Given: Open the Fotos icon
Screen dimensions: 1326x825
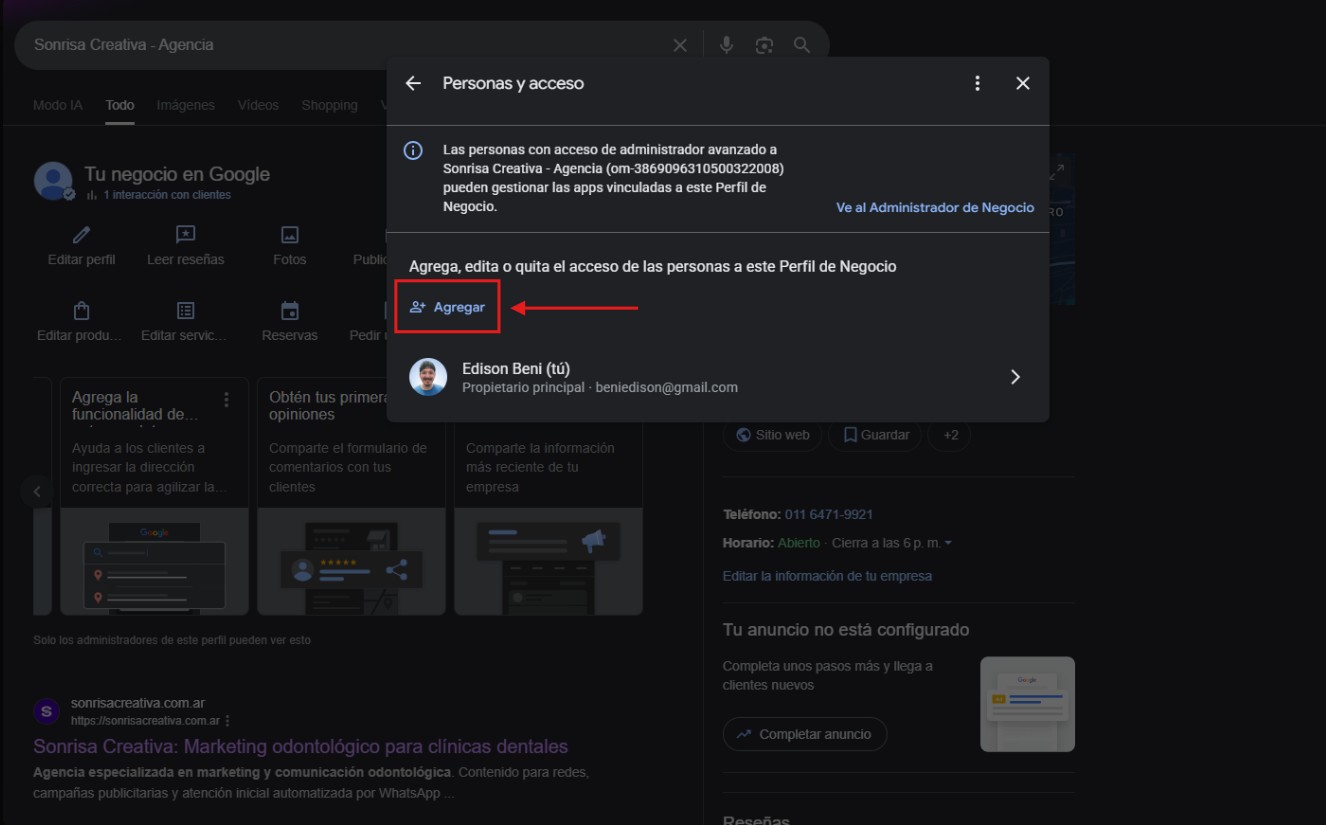Looking at the screenshot, I should tap(290, 235).
